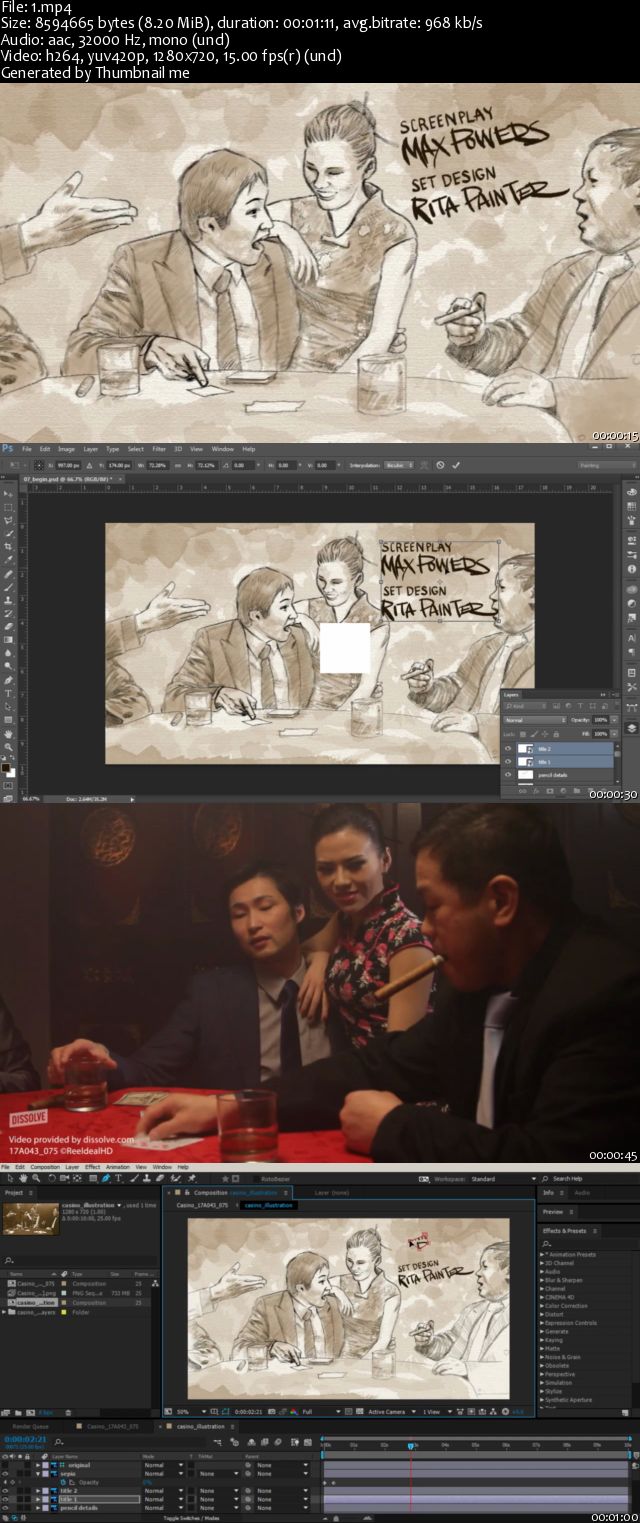Screen dimensions: 640x1523
Task: Select the Puppet Pin tool in After Effects
Action: pyautogui.click(x=190, y=1178)
